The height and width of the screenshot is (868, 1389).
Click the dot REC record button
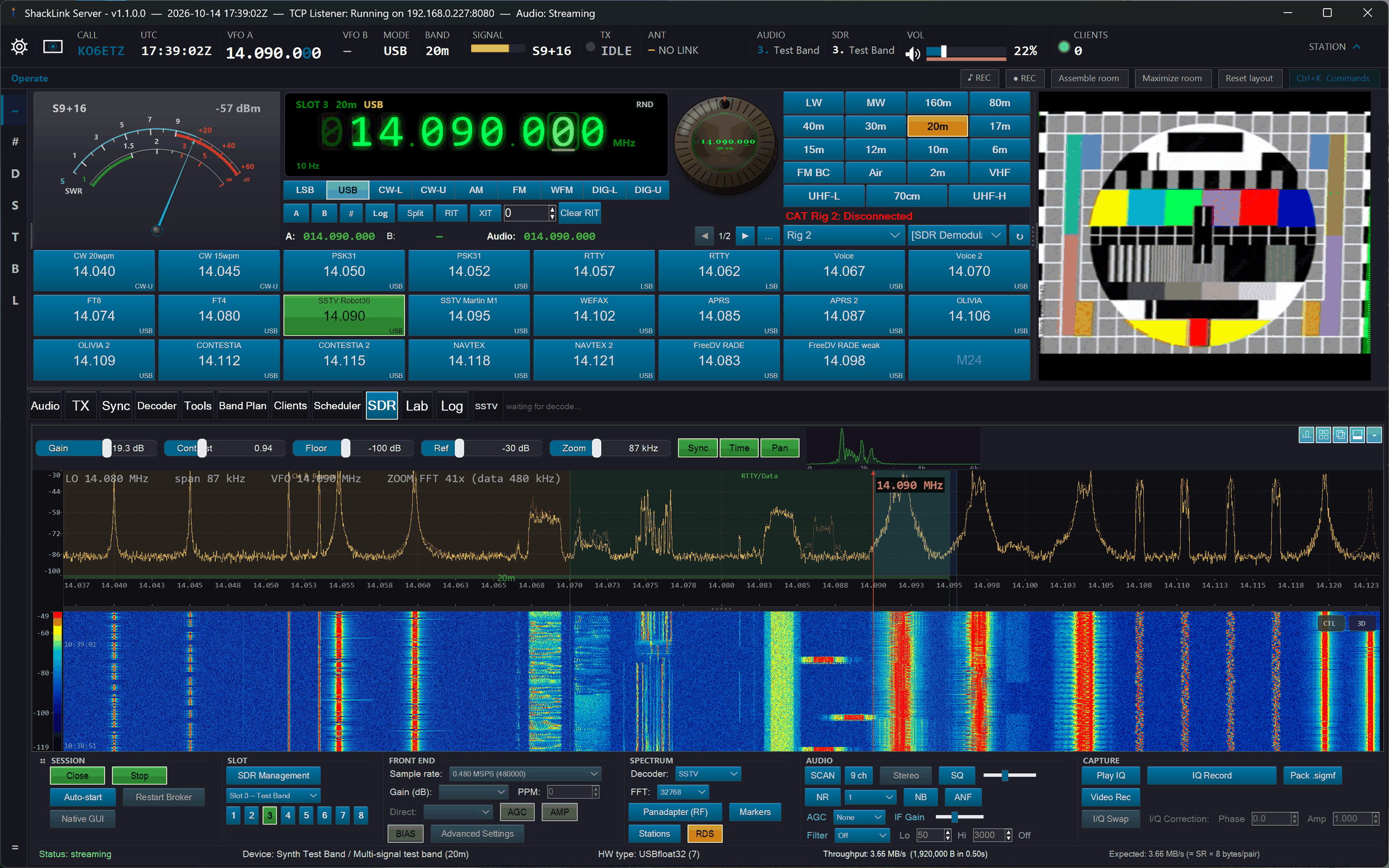coord(1024,78)
